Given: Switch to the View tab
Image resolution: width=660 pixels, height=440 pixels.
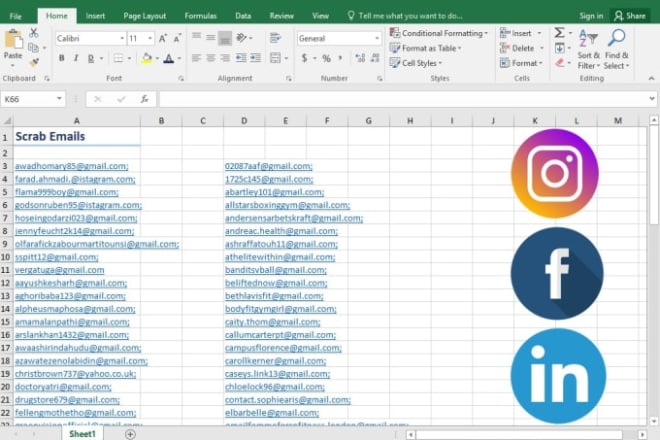Looking at the screenshot, I should point(320,16).
